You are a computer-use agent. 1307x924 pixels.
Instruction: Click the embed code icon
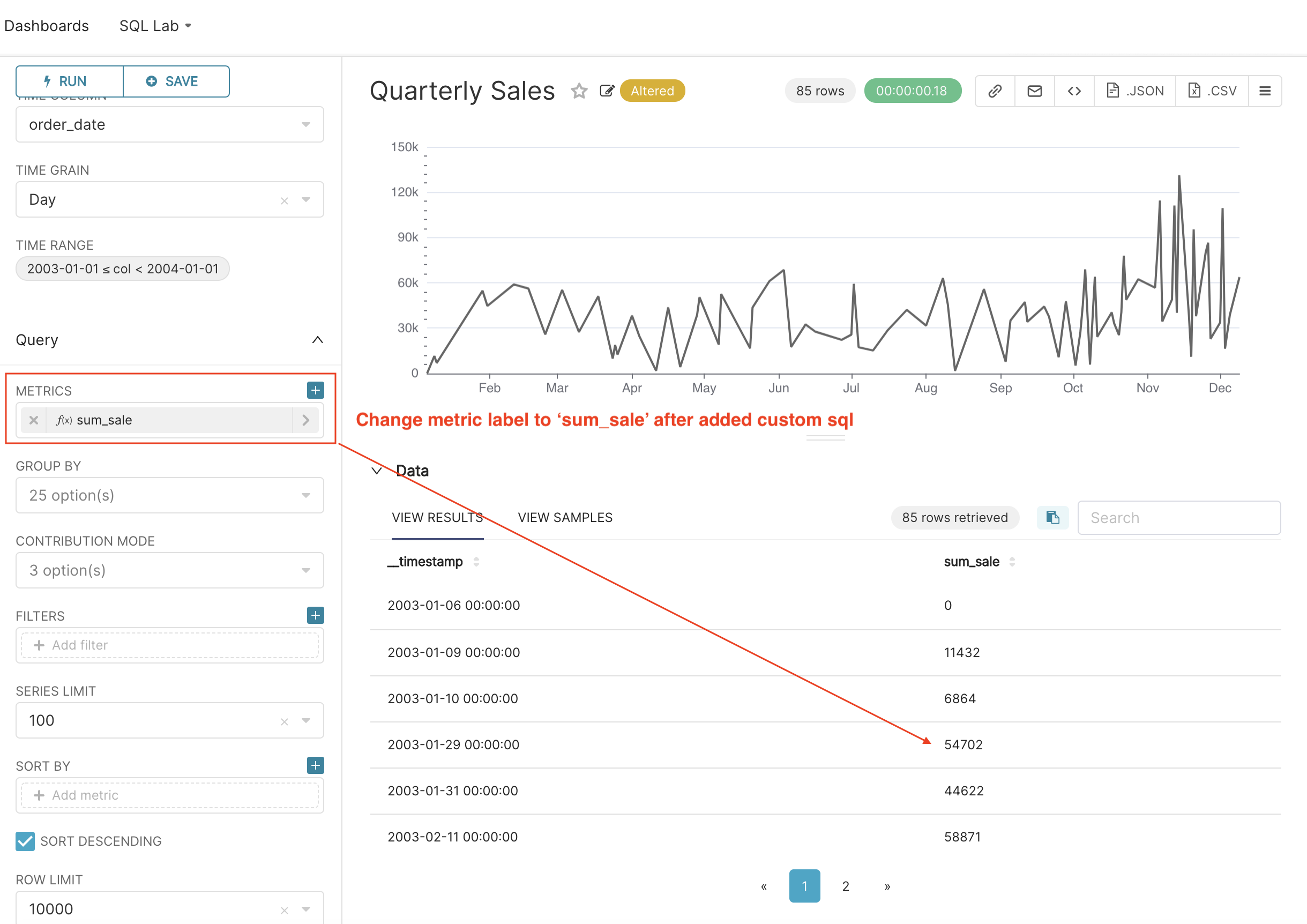click(1074, 90)
